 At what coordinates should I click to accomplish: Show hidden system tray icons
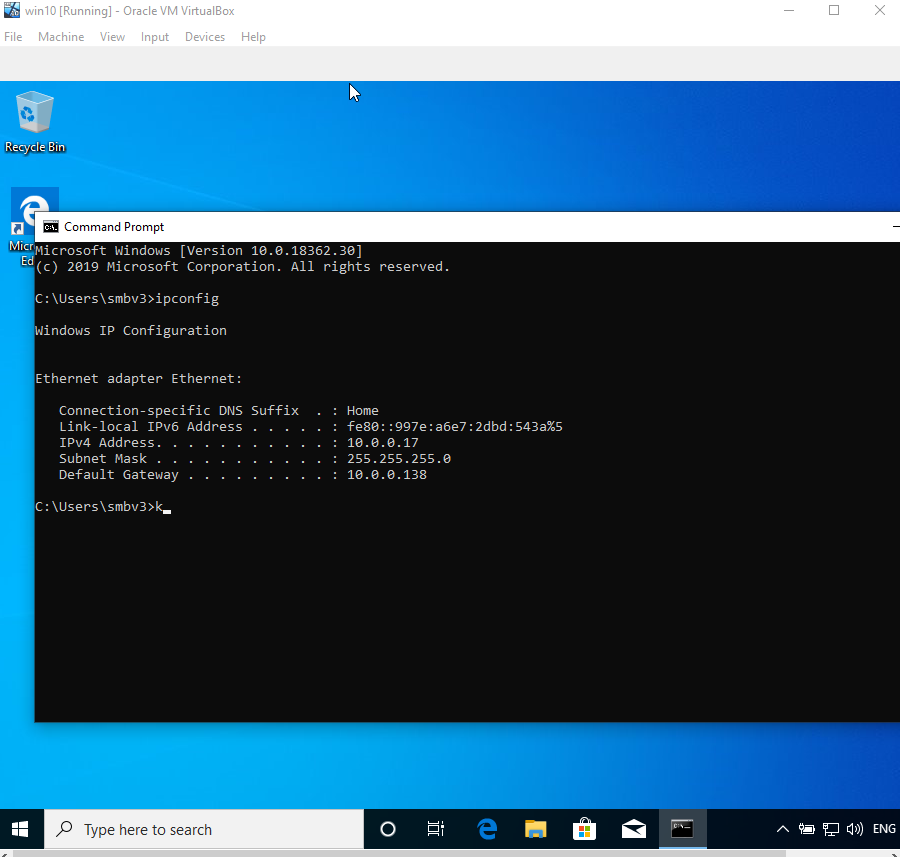[x=782, y=829]
